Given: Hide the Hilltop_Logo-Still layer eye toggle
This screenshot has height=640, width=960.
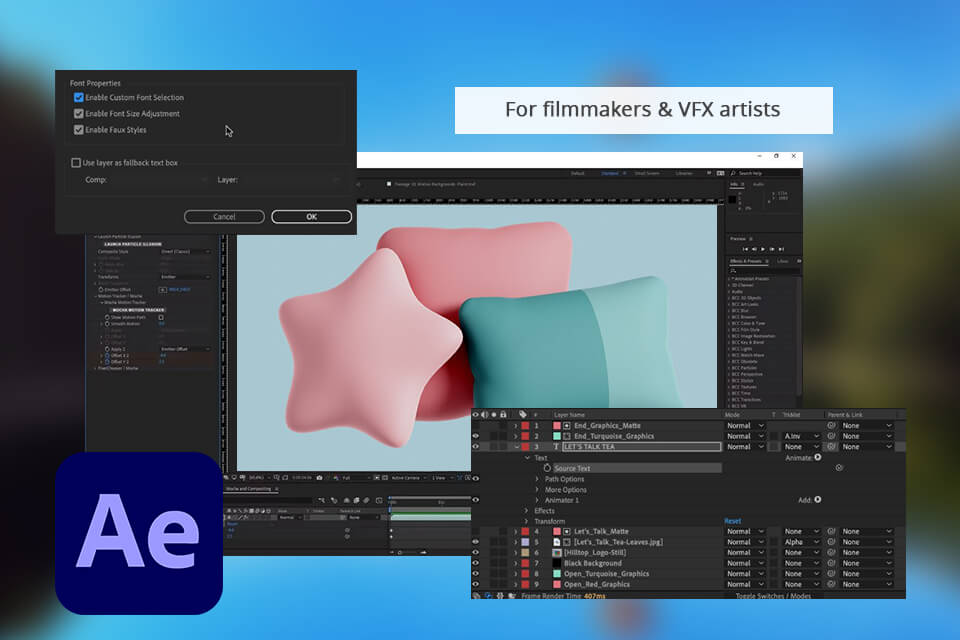Looking at the screenshot, I should (x=476, y=552).
